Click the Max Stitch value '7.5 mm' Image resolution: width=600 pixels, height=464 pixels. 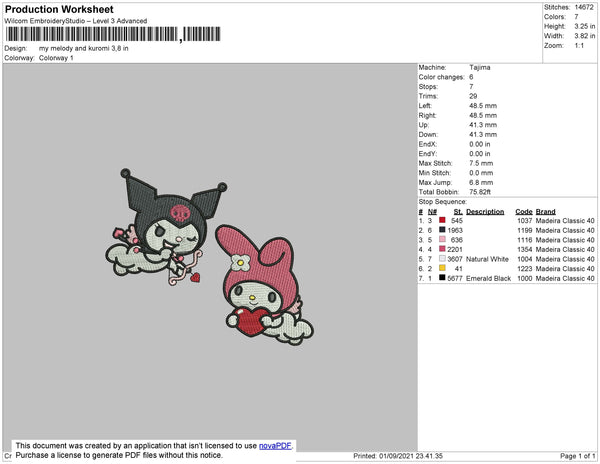[481, 163]
